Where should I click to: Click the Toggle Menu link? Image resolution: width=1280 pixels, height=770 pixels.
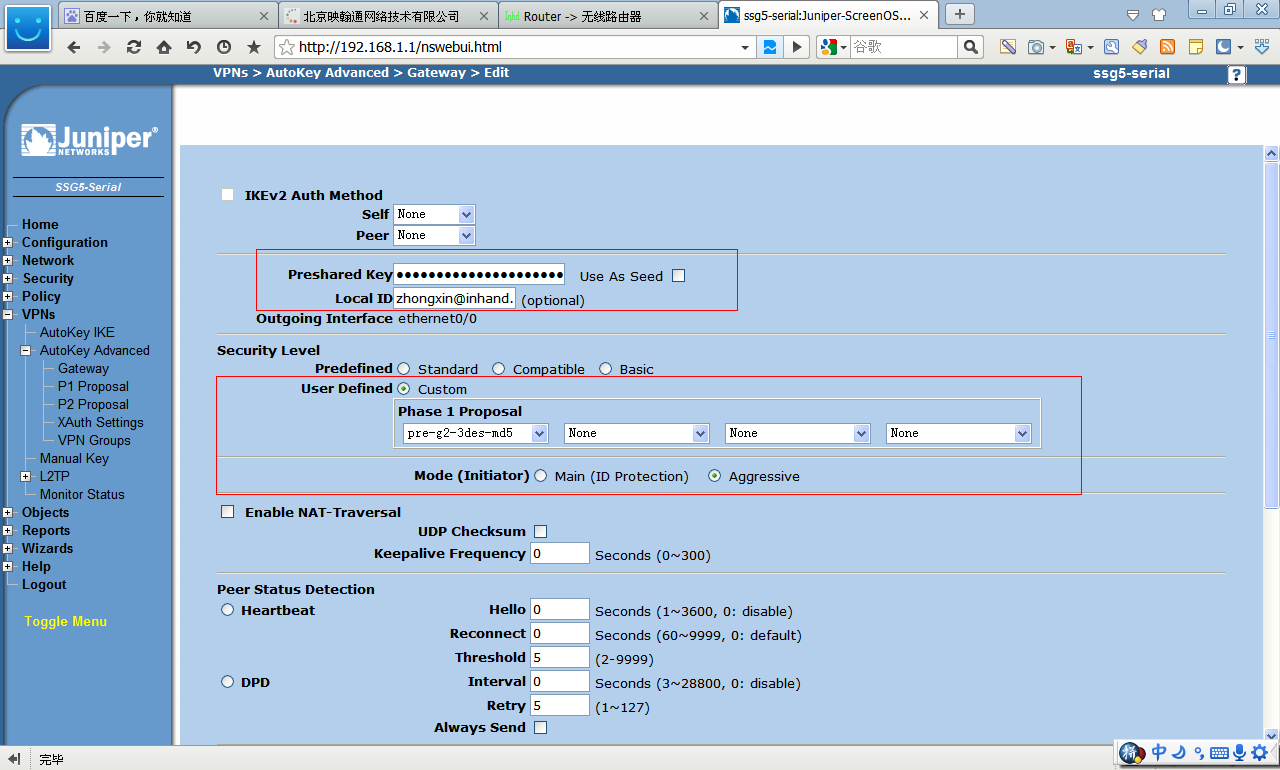tap(65, 621)
